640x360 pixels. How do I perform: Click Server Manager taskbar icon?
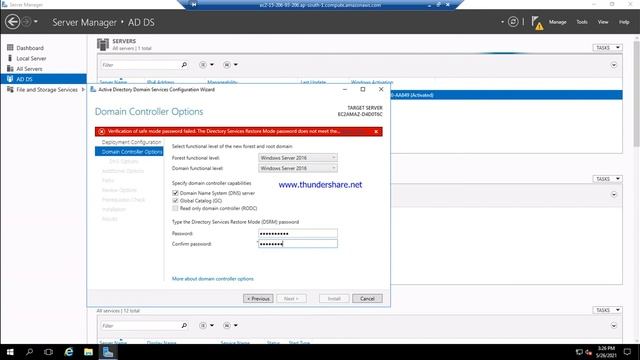coord(108,352)
